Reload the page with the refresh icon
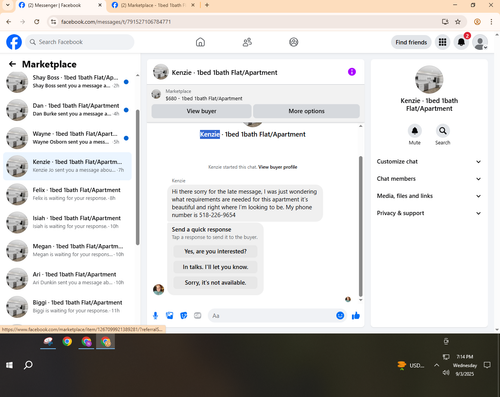Viewport: 500px width, 397px height. coord(37,22)
